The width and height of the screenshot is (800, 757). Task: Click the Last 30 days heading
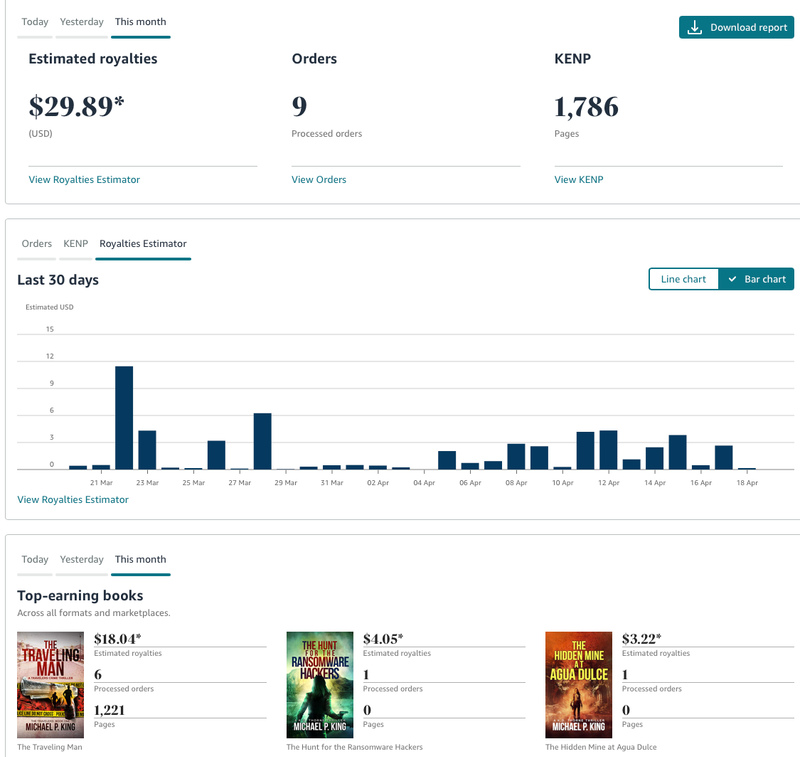pos(58,280)
